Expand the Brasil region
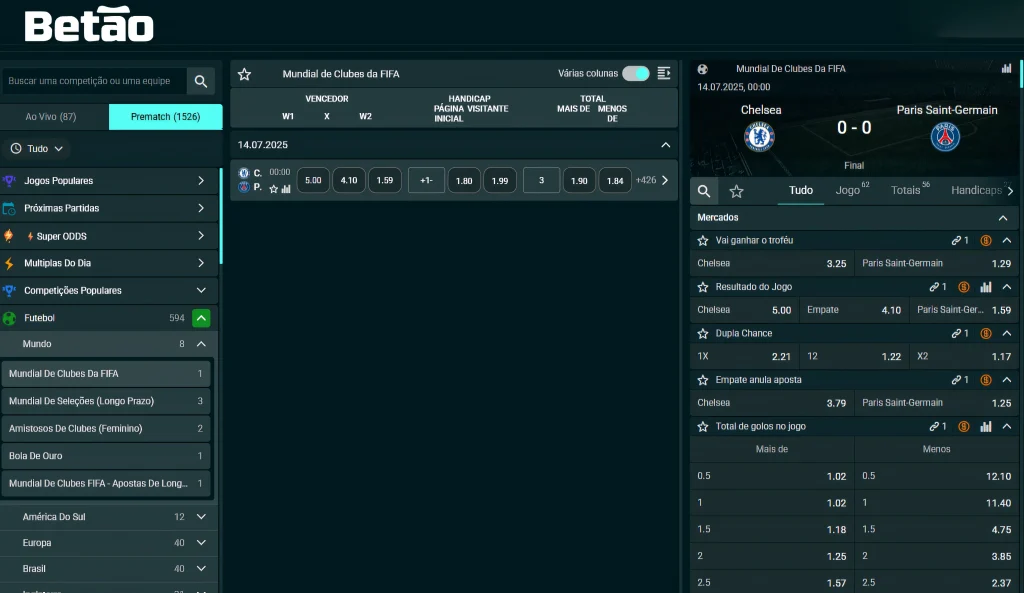Image resolution: width=1024 pixels, height=593 pixels. pos(201,569)
